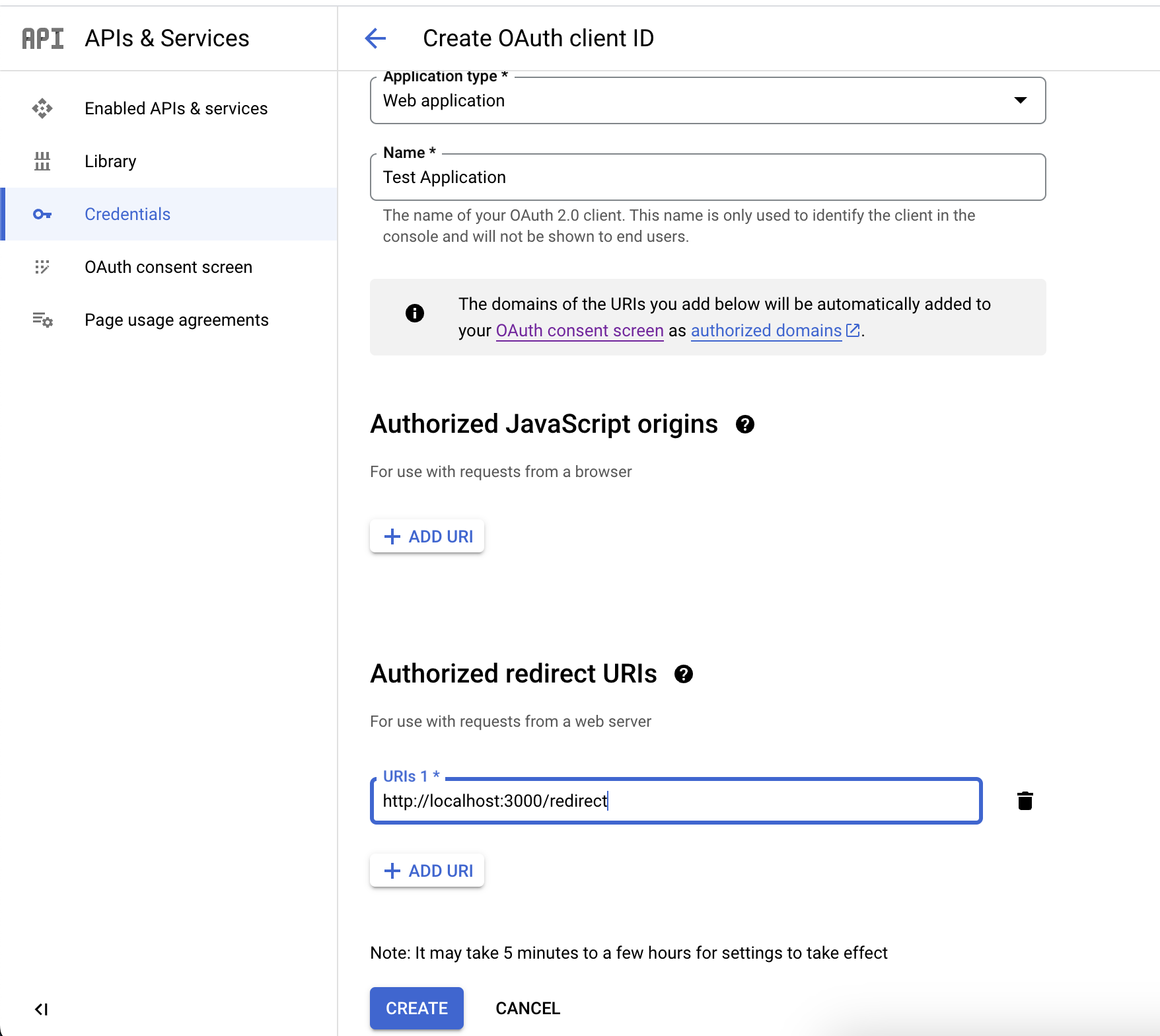Click the OAuth consent screen sidebar icon

click(x=42, y=267)
